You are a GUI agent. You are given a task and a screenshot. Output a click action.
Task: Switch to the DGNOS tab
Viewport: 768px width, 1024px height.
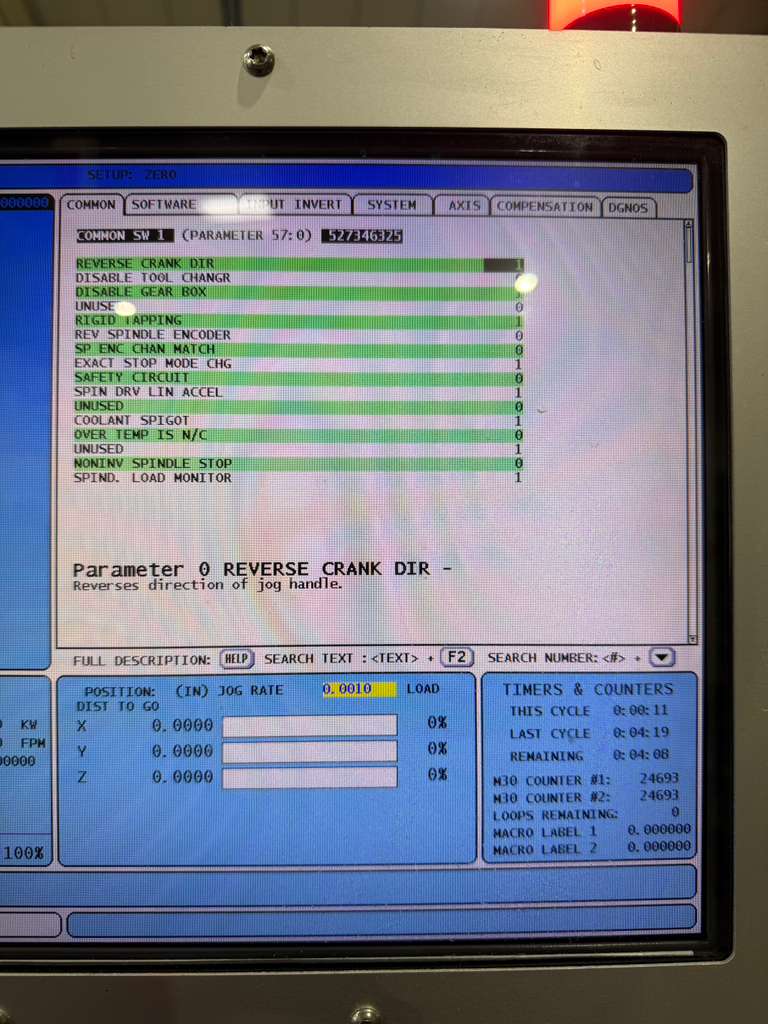(629, 207)
